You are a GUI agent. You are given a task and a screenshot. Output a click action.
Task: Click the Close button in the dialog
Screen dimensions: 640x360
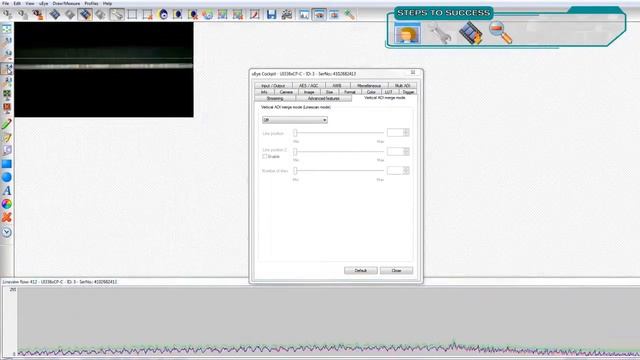(396, 271)
